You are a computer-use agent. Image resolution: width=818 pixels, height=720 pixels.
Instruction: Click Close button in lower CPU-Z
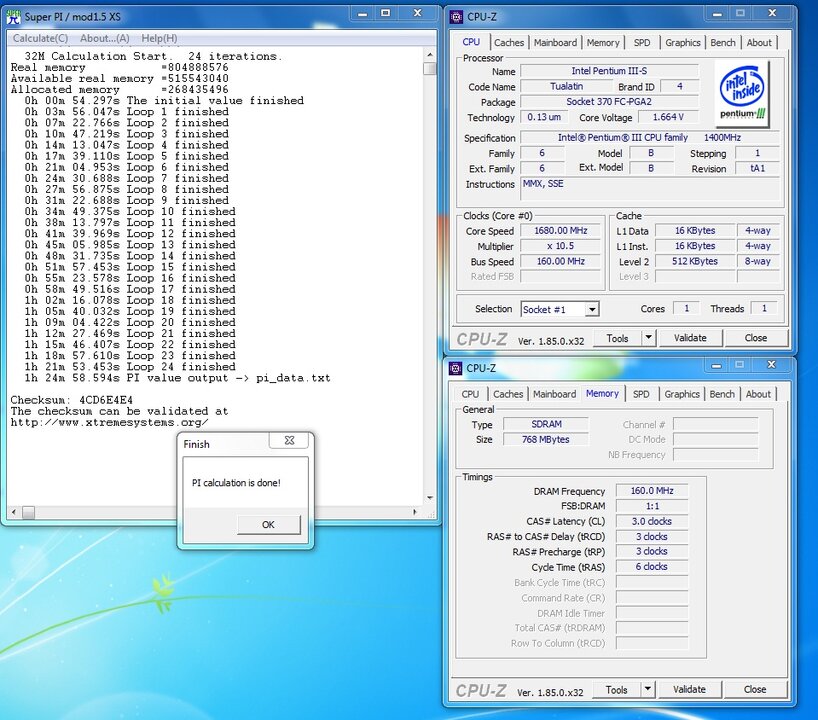pos(754,690)
